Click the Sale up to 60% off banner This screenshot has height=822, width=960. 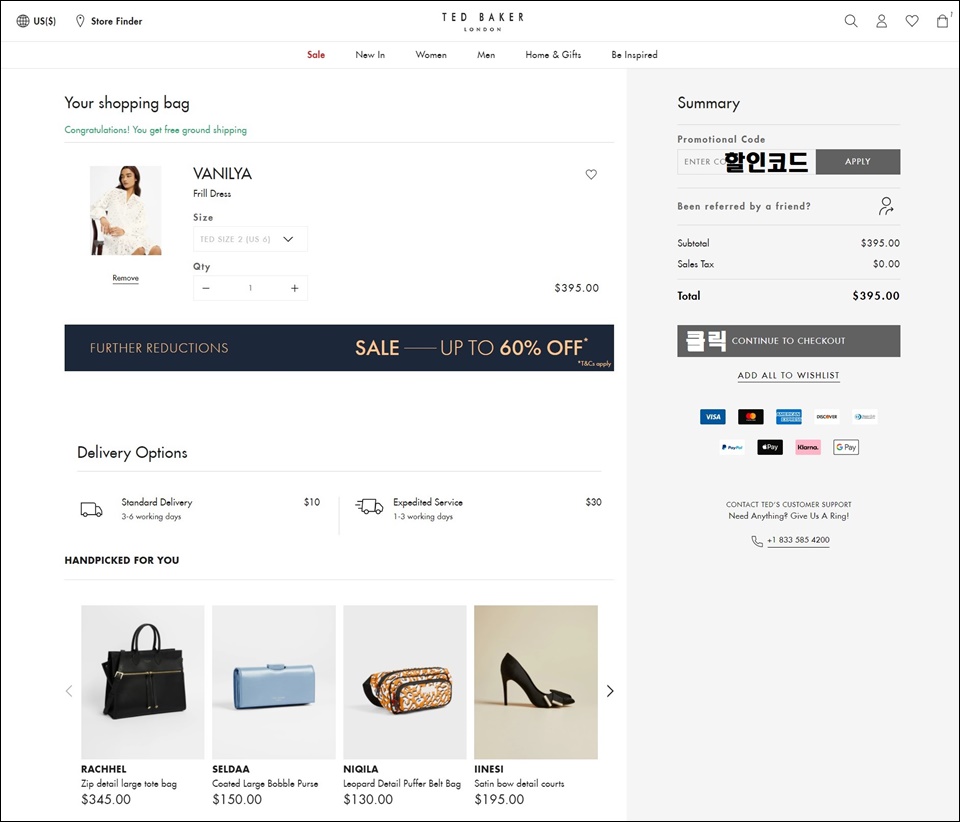[339, 348]
